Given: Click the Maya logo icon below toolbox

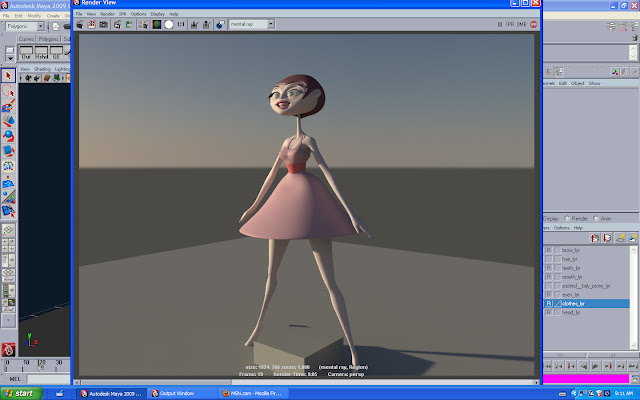Looking at the screenshot, I should 8,350.
